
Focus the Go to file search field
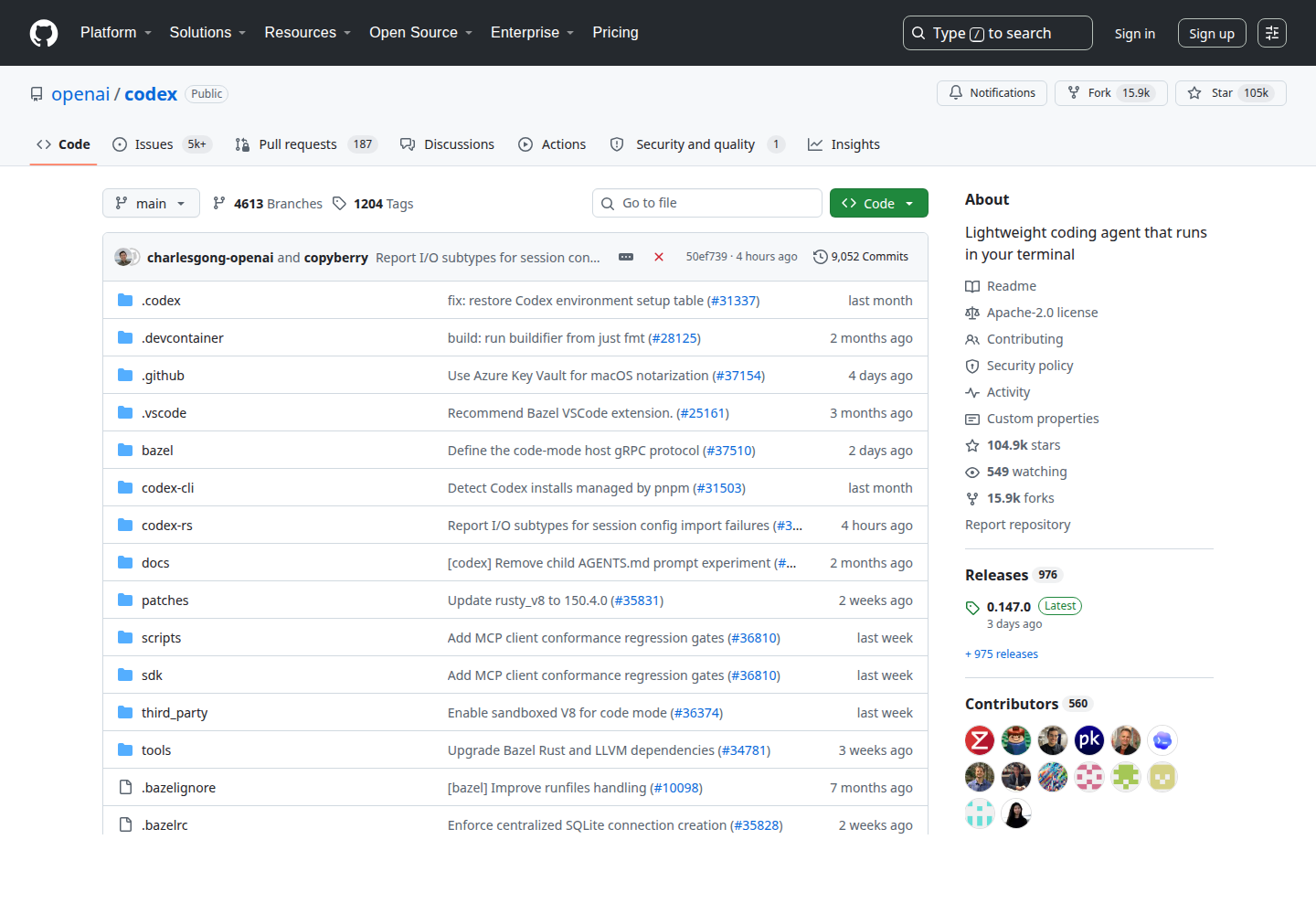pyautogui.click(x=707, y=203)
